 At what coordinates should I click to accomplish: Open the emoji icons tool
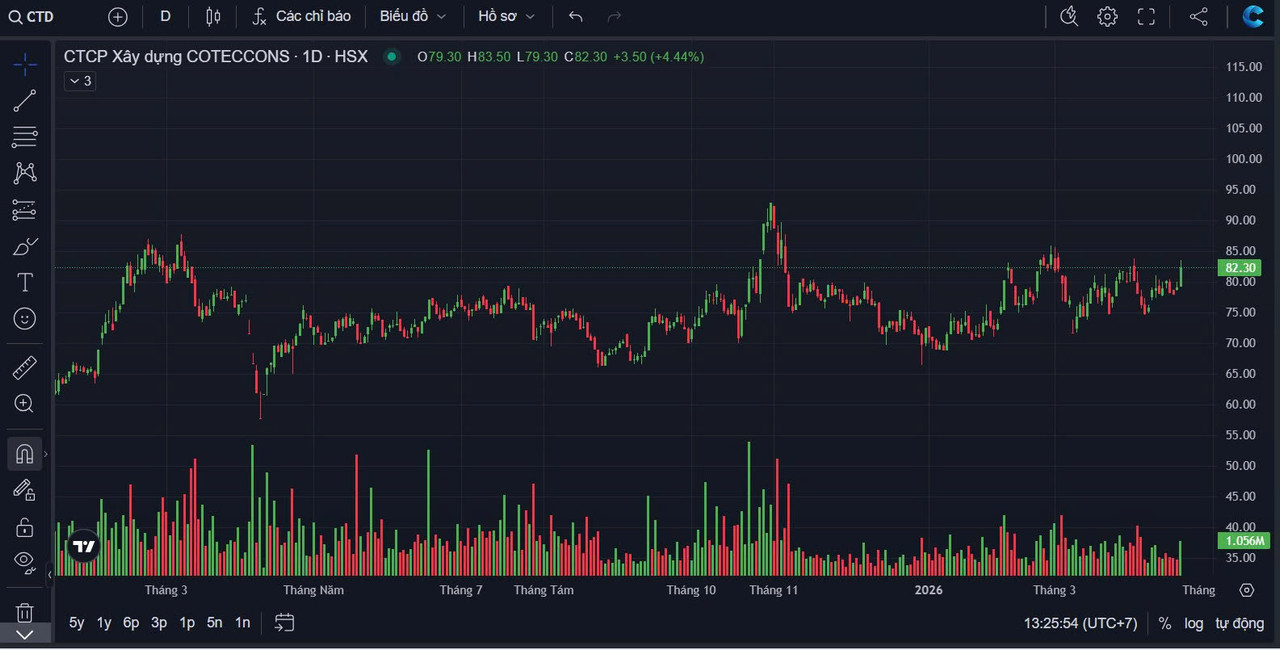point(25,319)
